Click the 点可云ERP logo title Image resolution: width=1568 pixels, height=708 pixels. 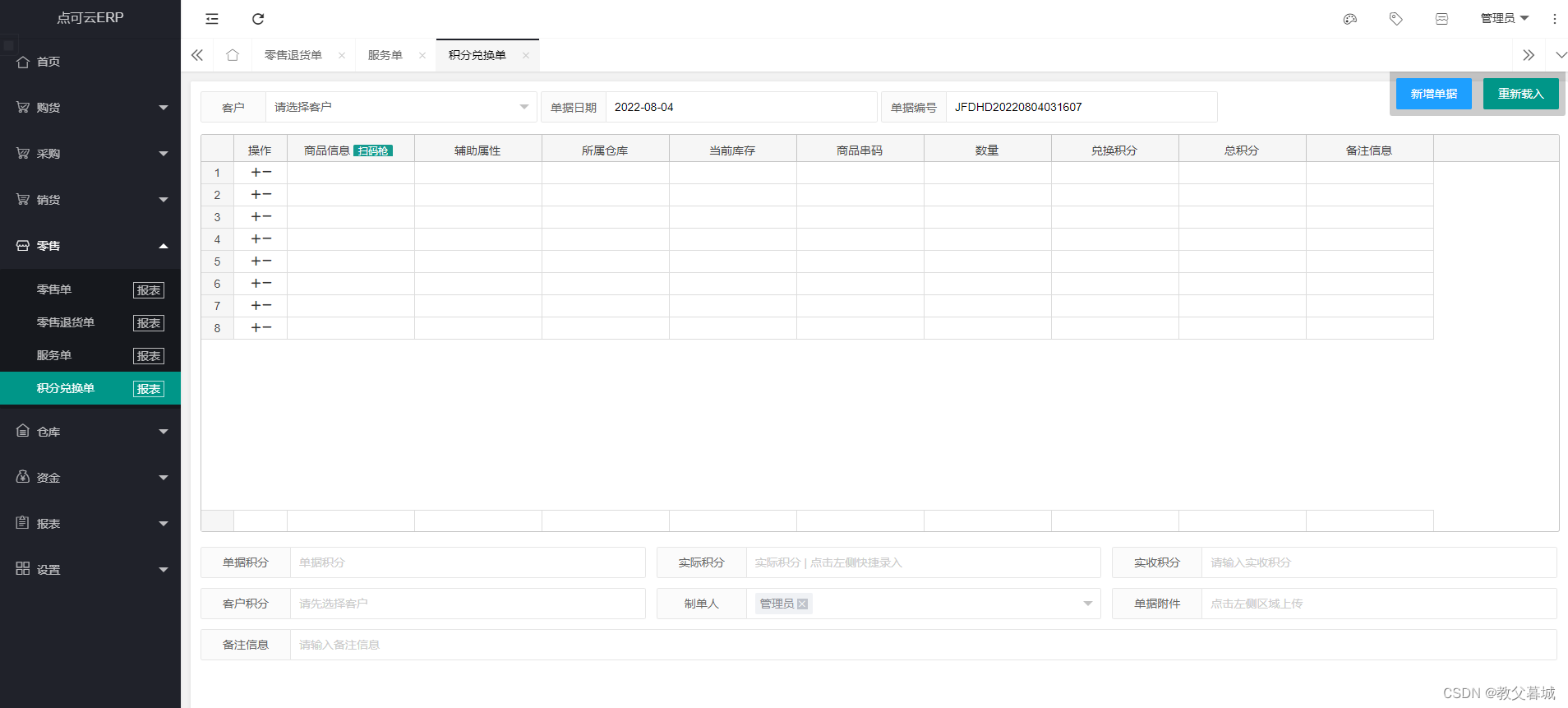(x=90, y=18)
